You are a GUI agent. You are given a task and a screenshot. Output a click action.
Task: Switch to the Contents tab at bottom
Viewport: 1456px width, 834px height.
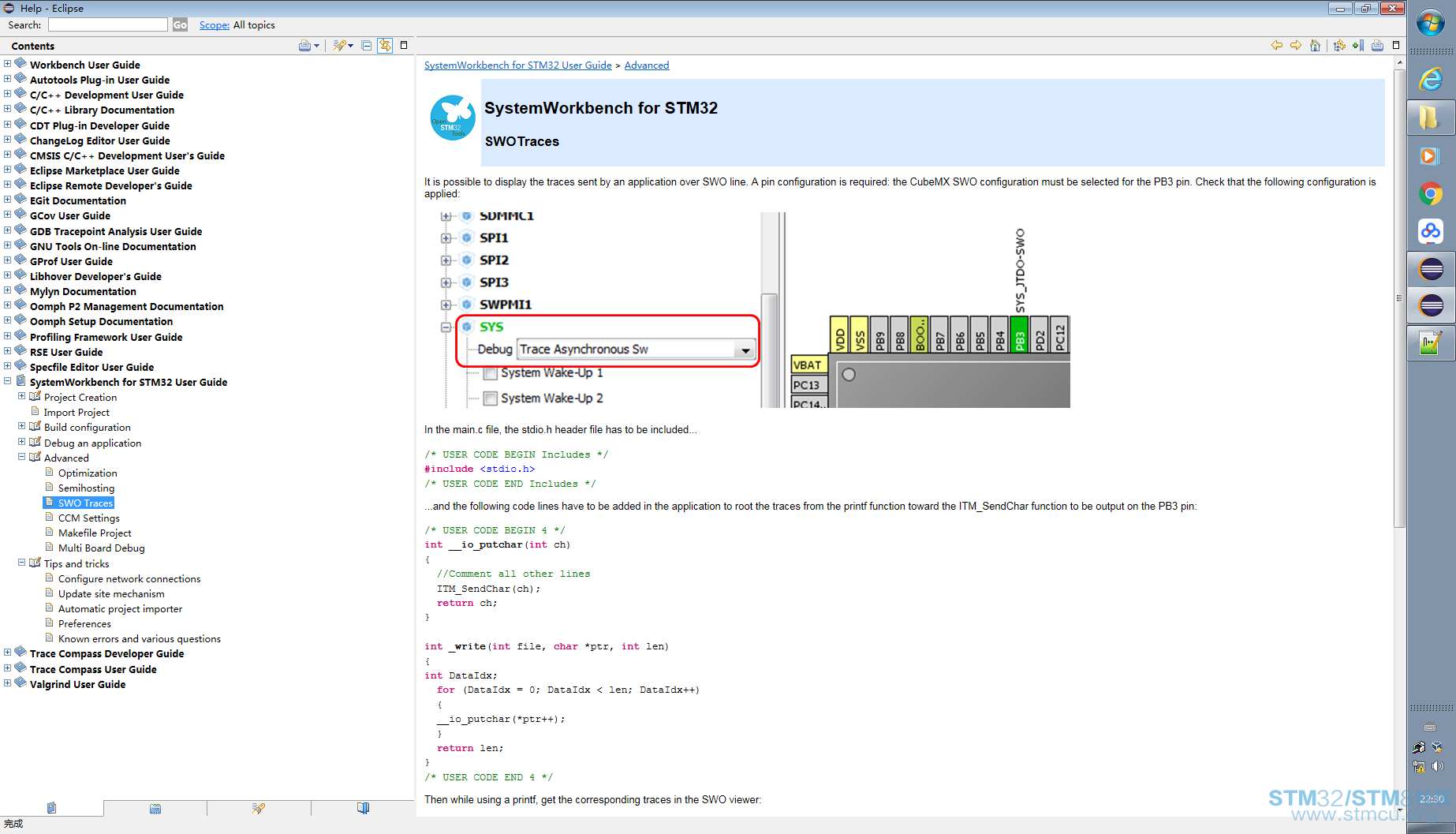(x=52, y=808)
